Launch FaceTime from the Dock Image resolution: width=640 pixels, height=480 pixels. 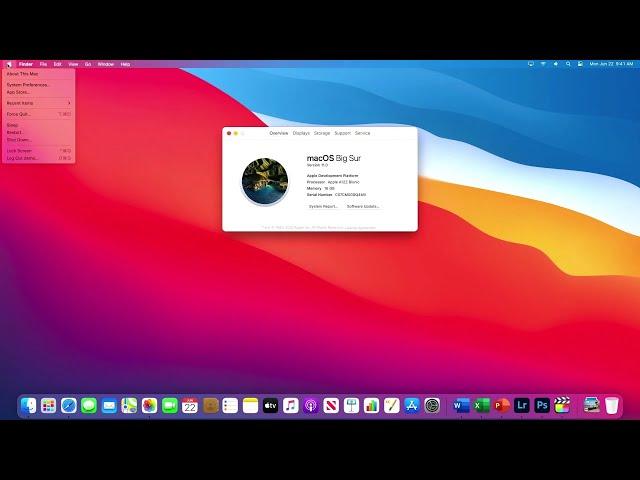pyautogui.click(x=170, y=405)
